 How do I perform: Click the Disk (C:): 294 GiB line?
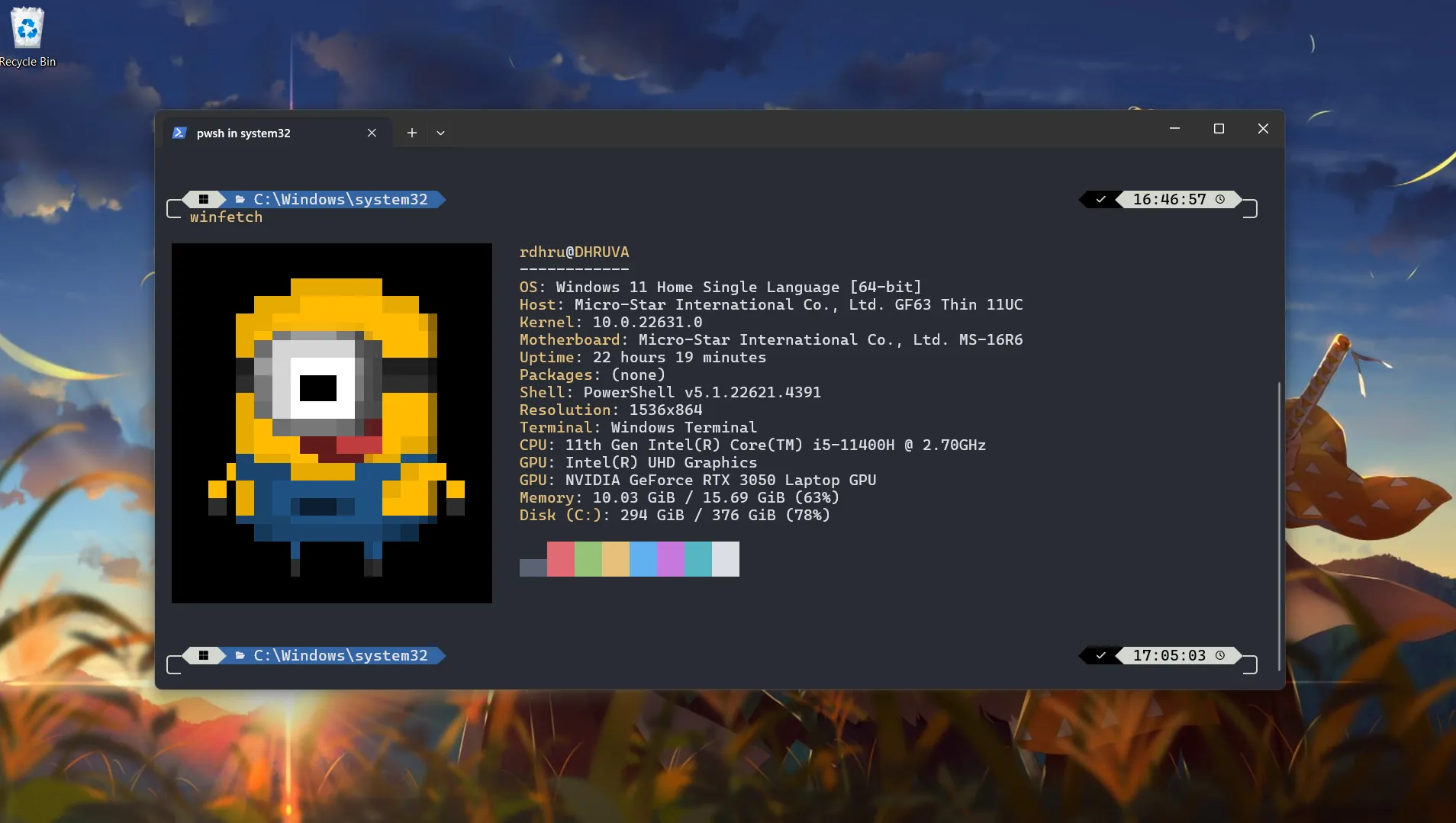[x=675, y=515]
